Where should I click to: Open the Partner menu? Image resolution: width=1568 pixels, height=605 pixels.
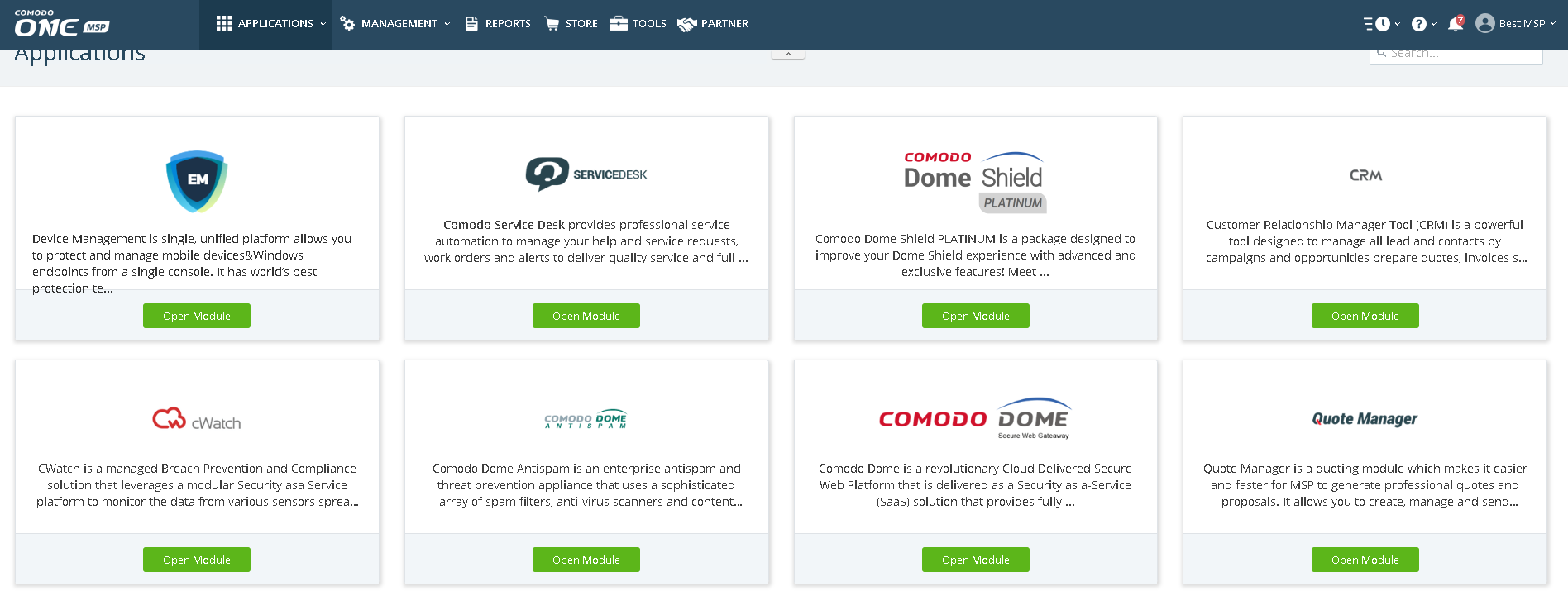pyautogui.click(x=713, y=24)
